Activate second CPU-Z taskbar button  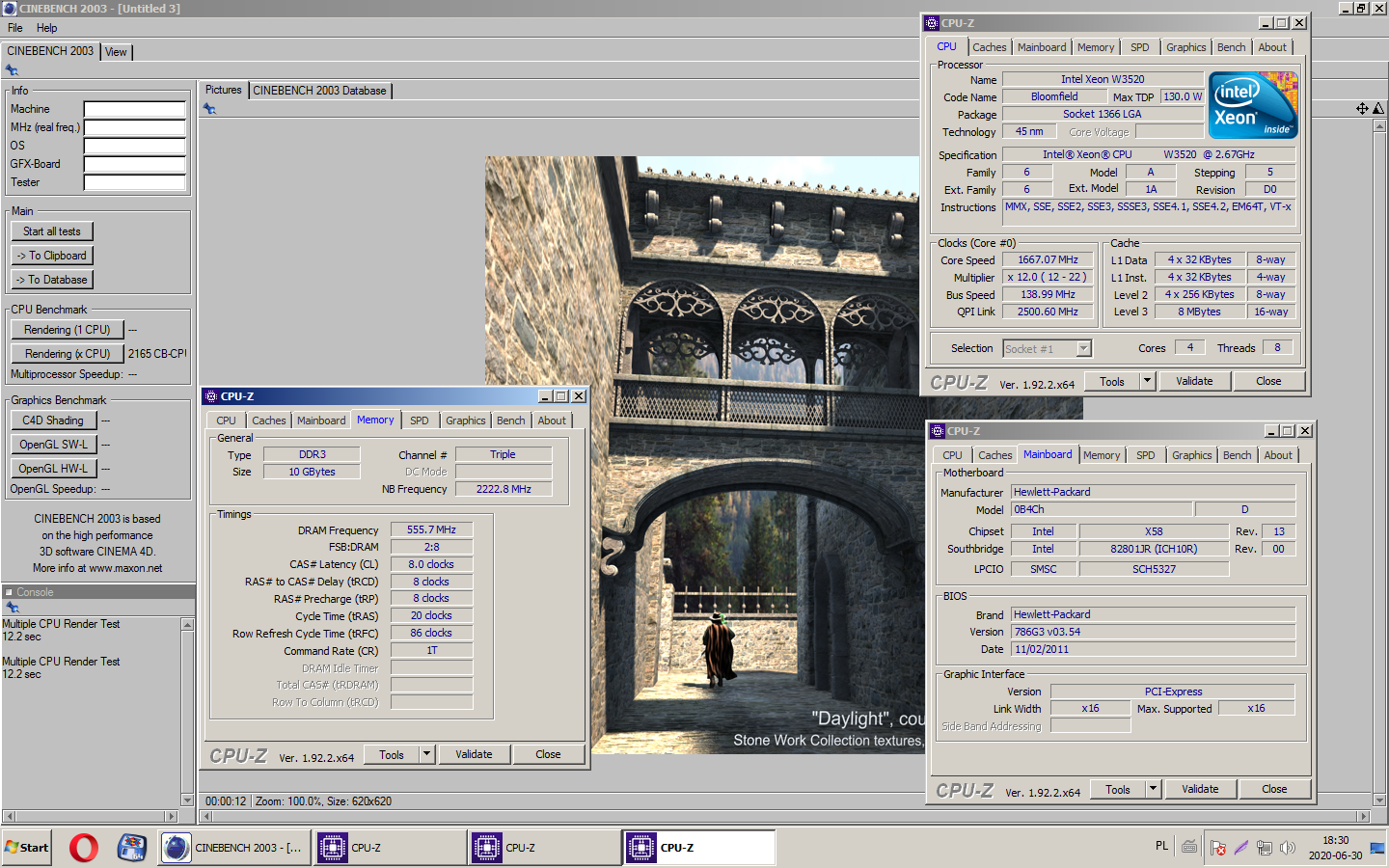[x=545, y=848]
